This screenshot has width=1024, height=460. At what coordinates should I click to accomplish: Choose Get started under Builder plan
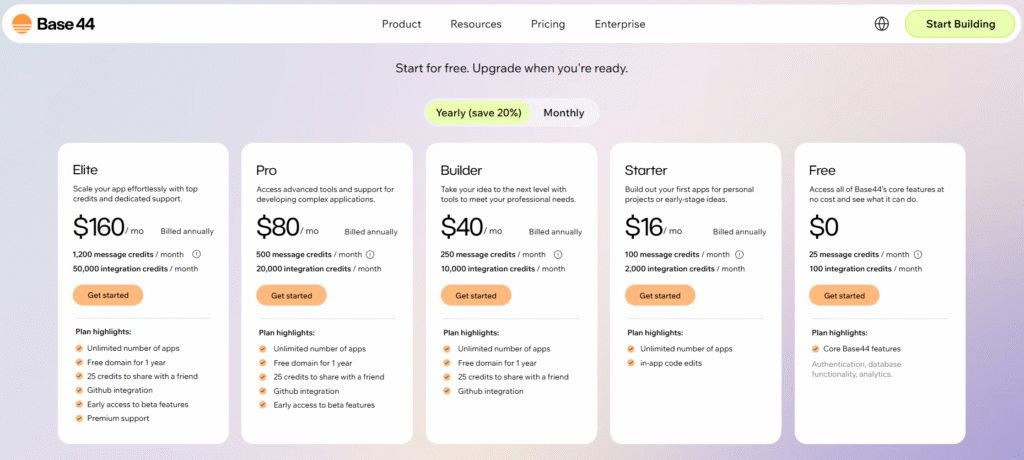point(476,295)
